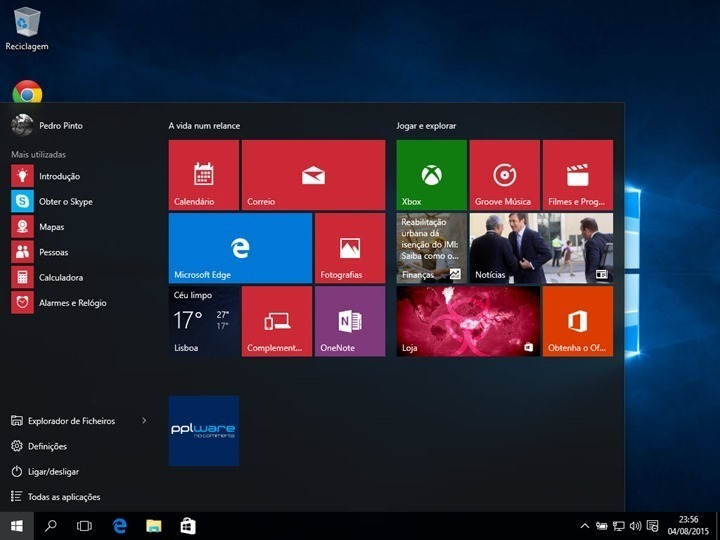Open the Obtenha o Of... Office tile
This screenshot has width=720, height=540.
[x=578, y=321]
